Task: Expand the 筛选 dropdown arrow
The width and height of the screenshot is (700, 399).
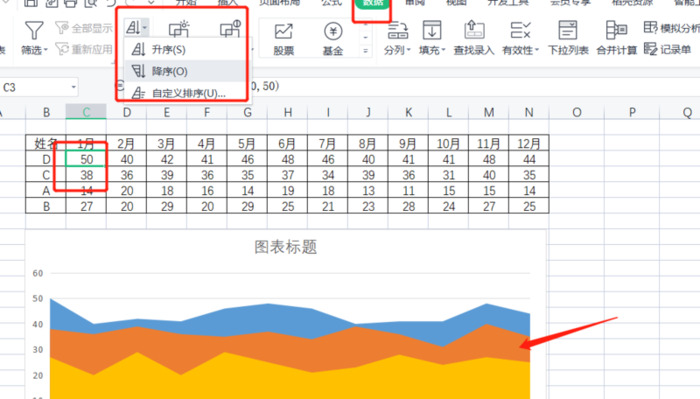Action: point(46,50)
